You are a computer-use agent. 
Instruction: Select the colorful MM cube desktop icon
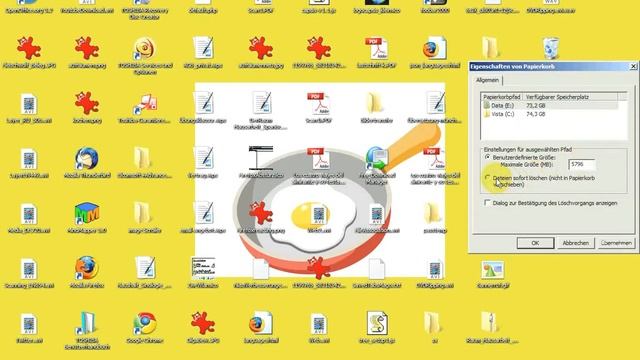point(87,213)
